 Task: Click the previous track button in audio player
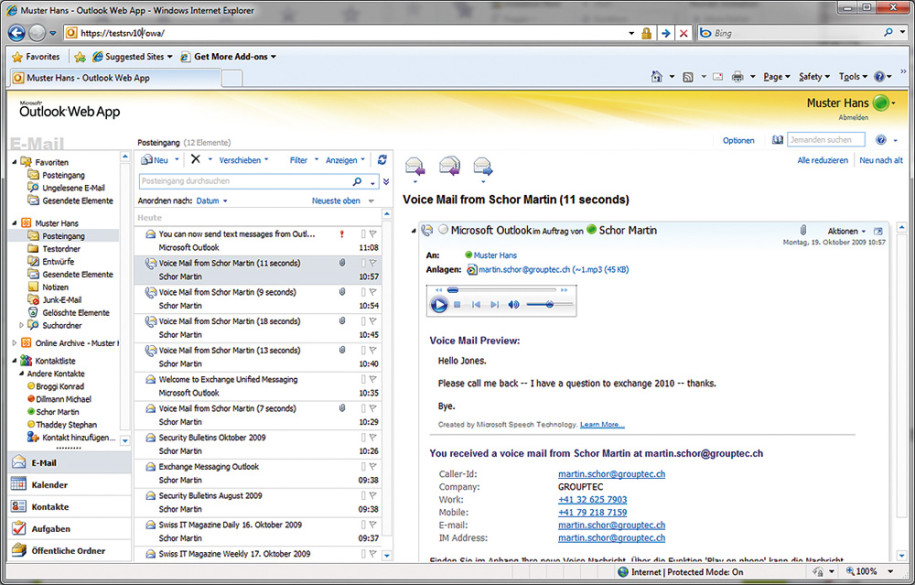pos(476,304)
